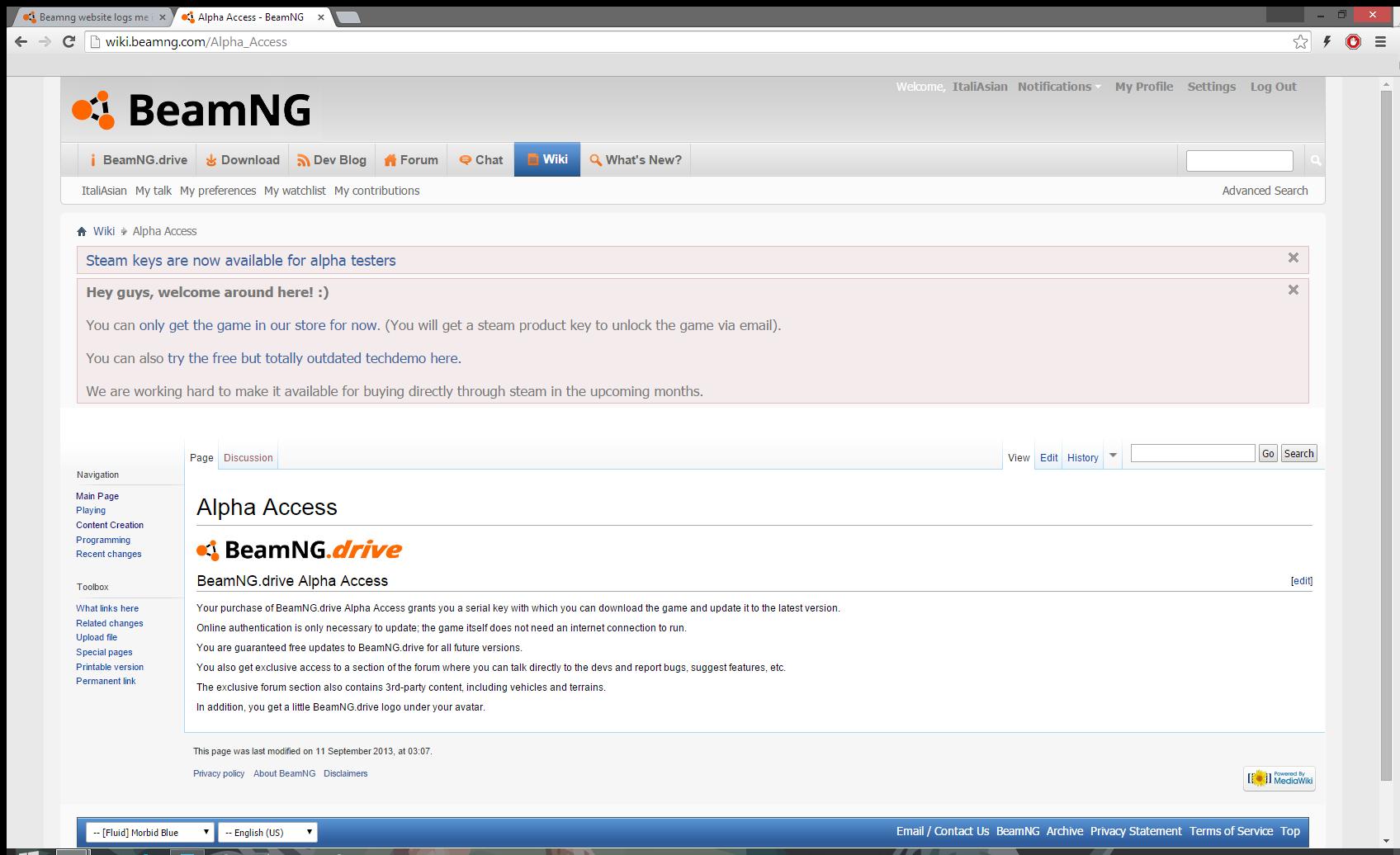
Task: Click the lightning bolt extension icon
Action: (1327, 41)
